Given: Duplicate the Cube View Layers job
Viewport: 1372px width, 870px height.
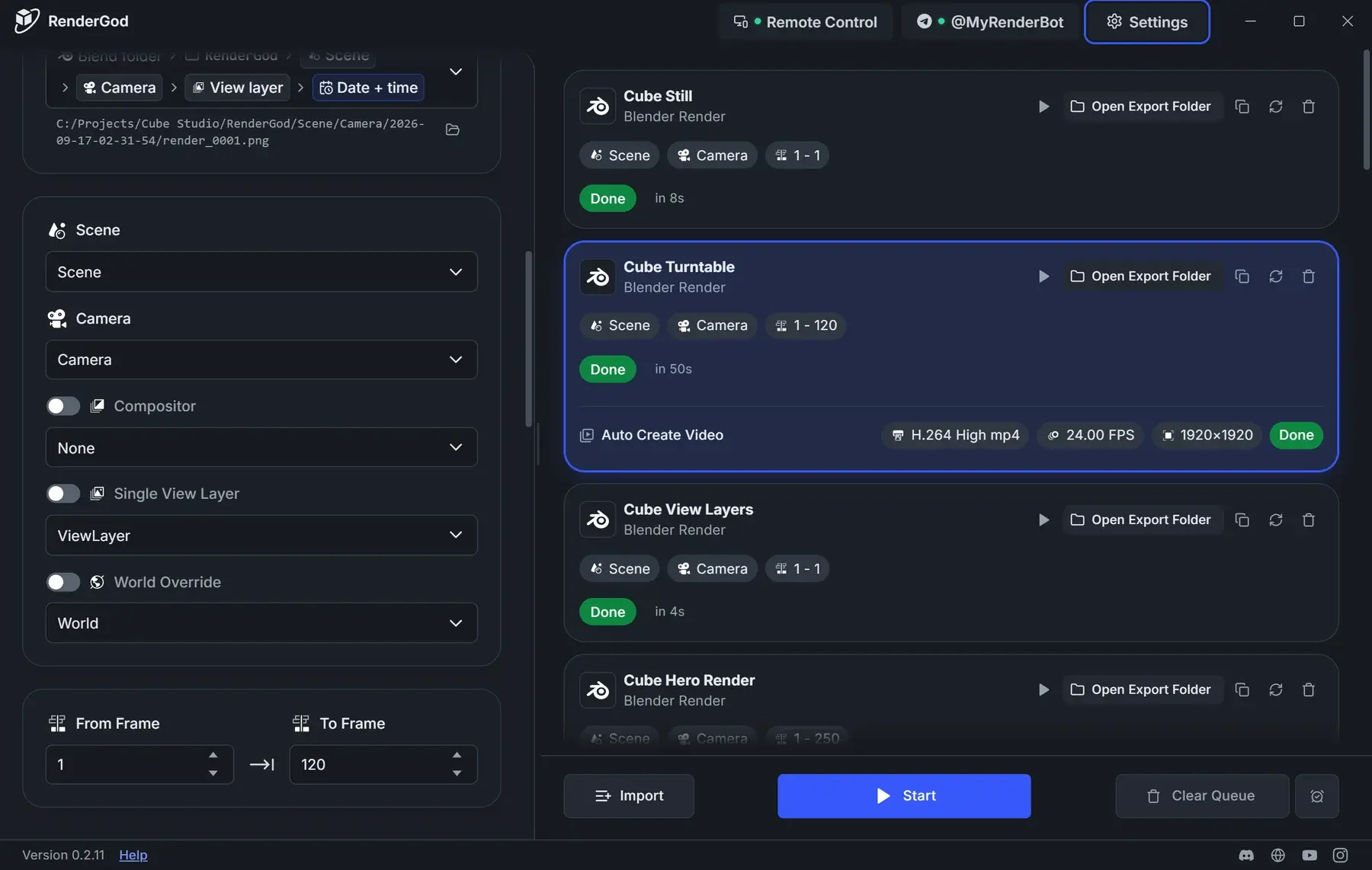Looking at the screenshot, I should pyautogui.click(x=1242, y=520).
